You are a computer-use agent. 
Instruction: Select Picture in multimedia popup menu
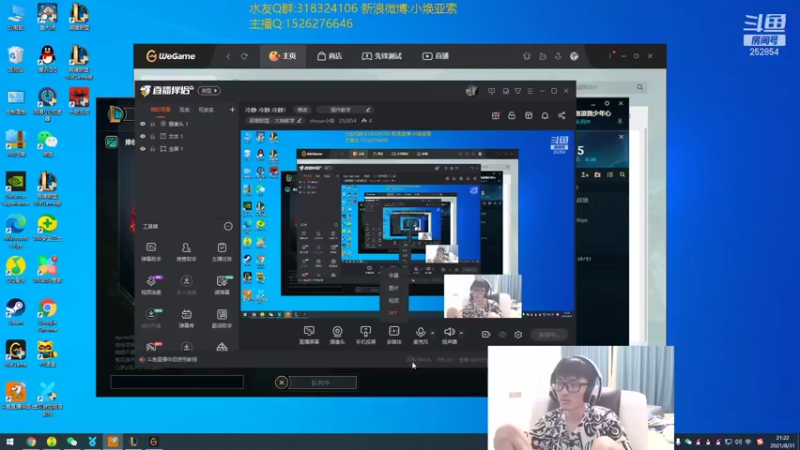tap(393, 288)
